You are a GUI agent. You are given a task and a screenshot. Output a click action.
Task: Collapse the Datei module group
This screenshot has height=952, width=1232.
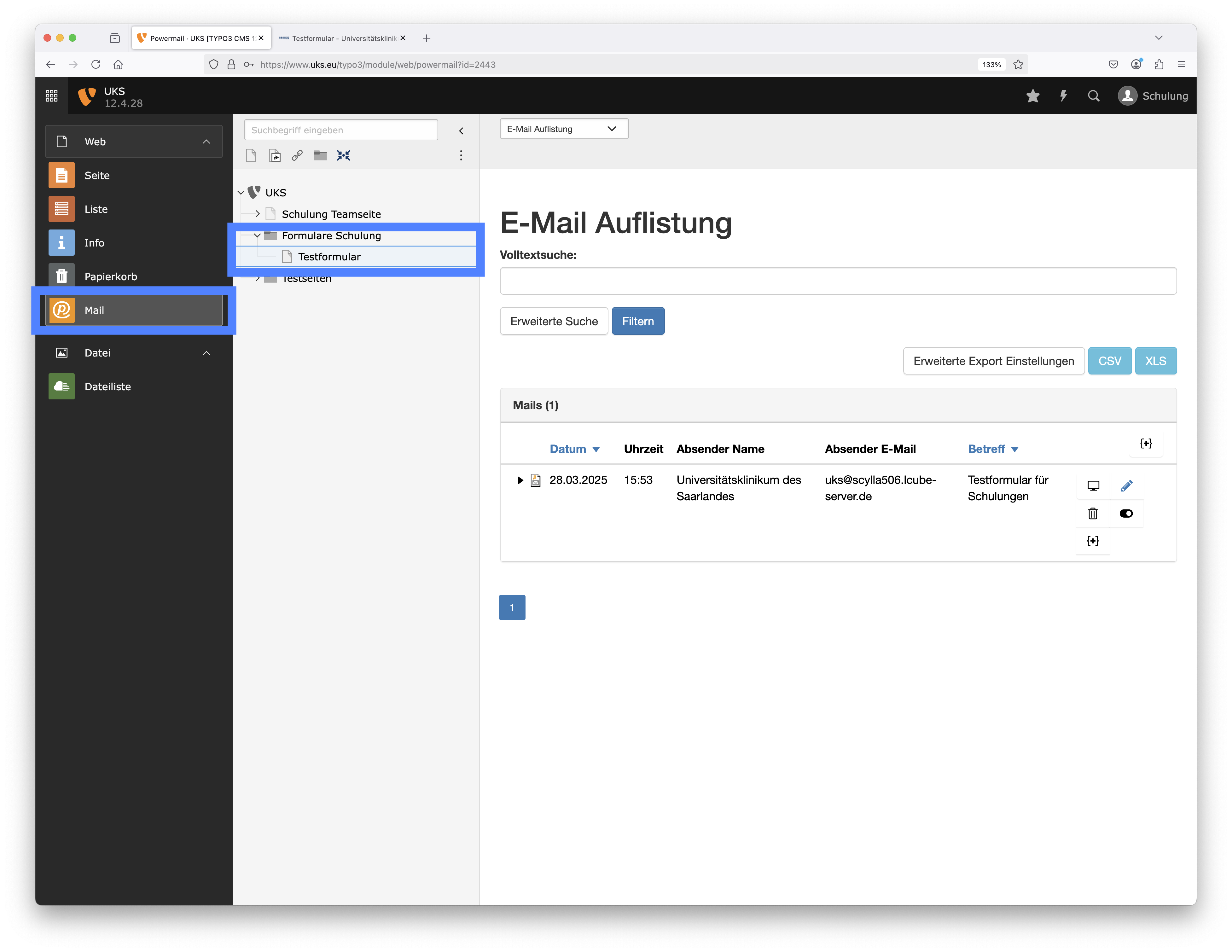tap(206, 353)
